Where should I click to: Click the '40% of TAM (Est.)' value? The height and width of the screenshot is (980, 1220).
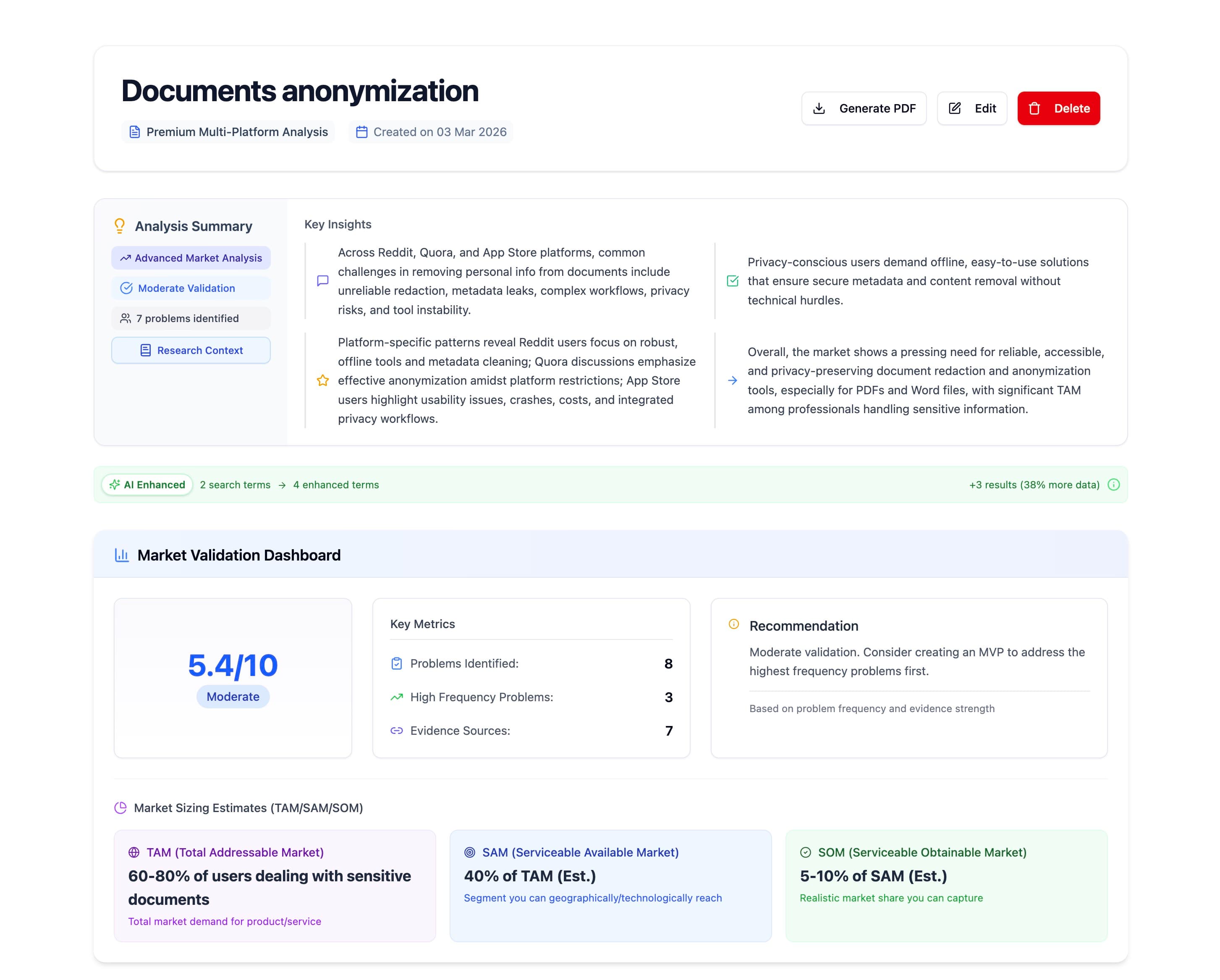pyautogui.click(x=530, y=876)
